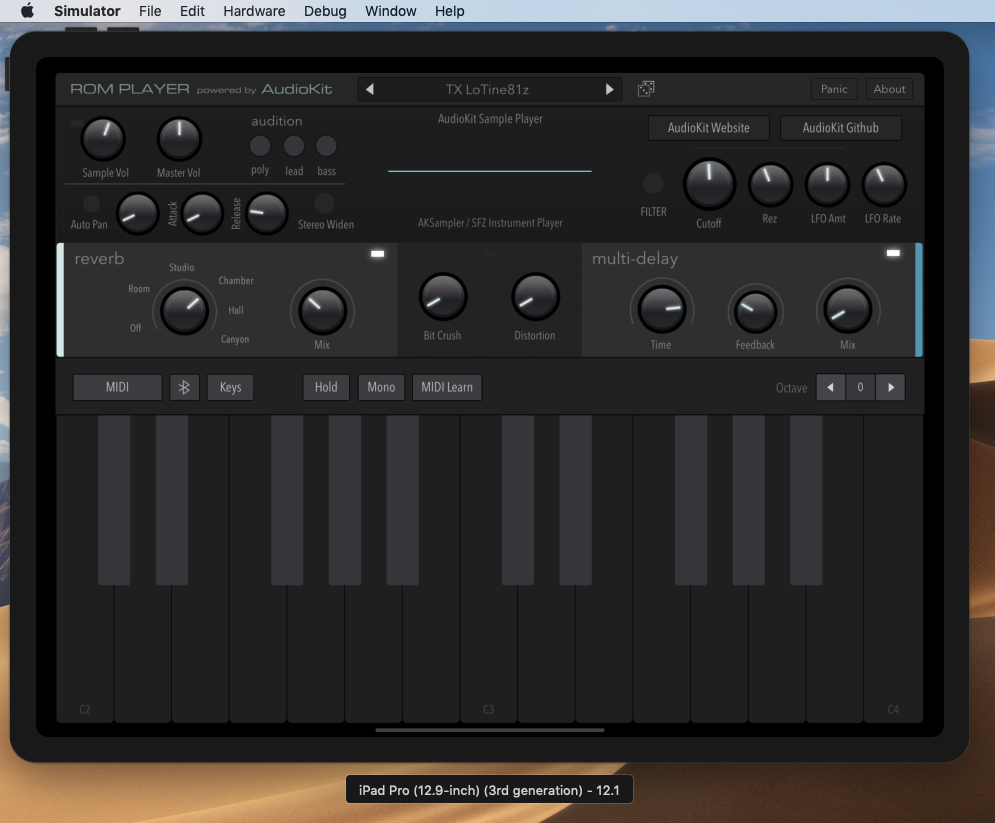Click the reverb Mix knob
This screenshot has height=823, width=995.
coord(322,310)
